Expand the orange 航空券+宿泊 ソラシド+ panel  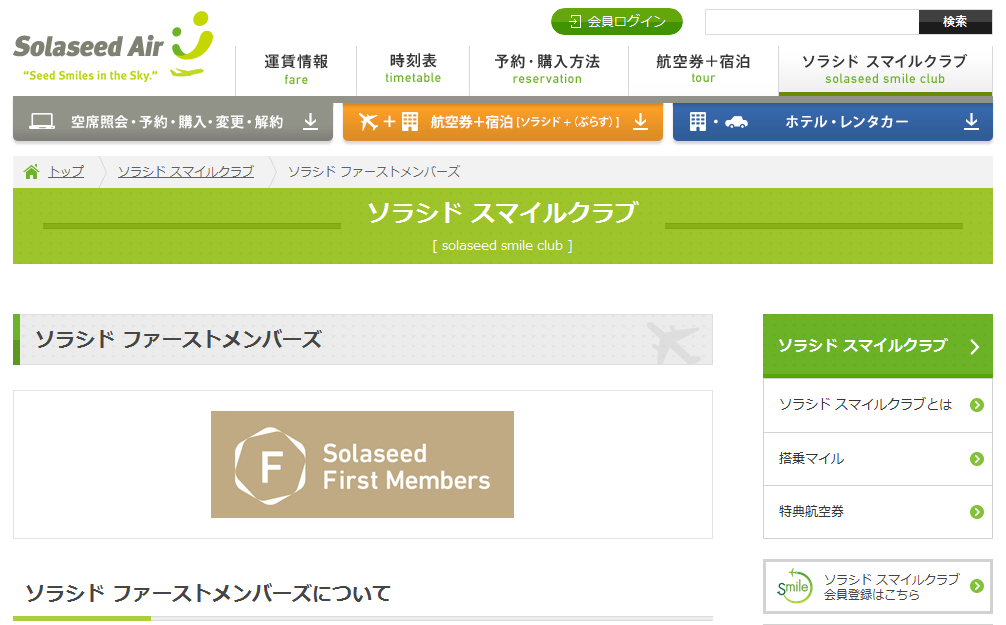point(502,122)
